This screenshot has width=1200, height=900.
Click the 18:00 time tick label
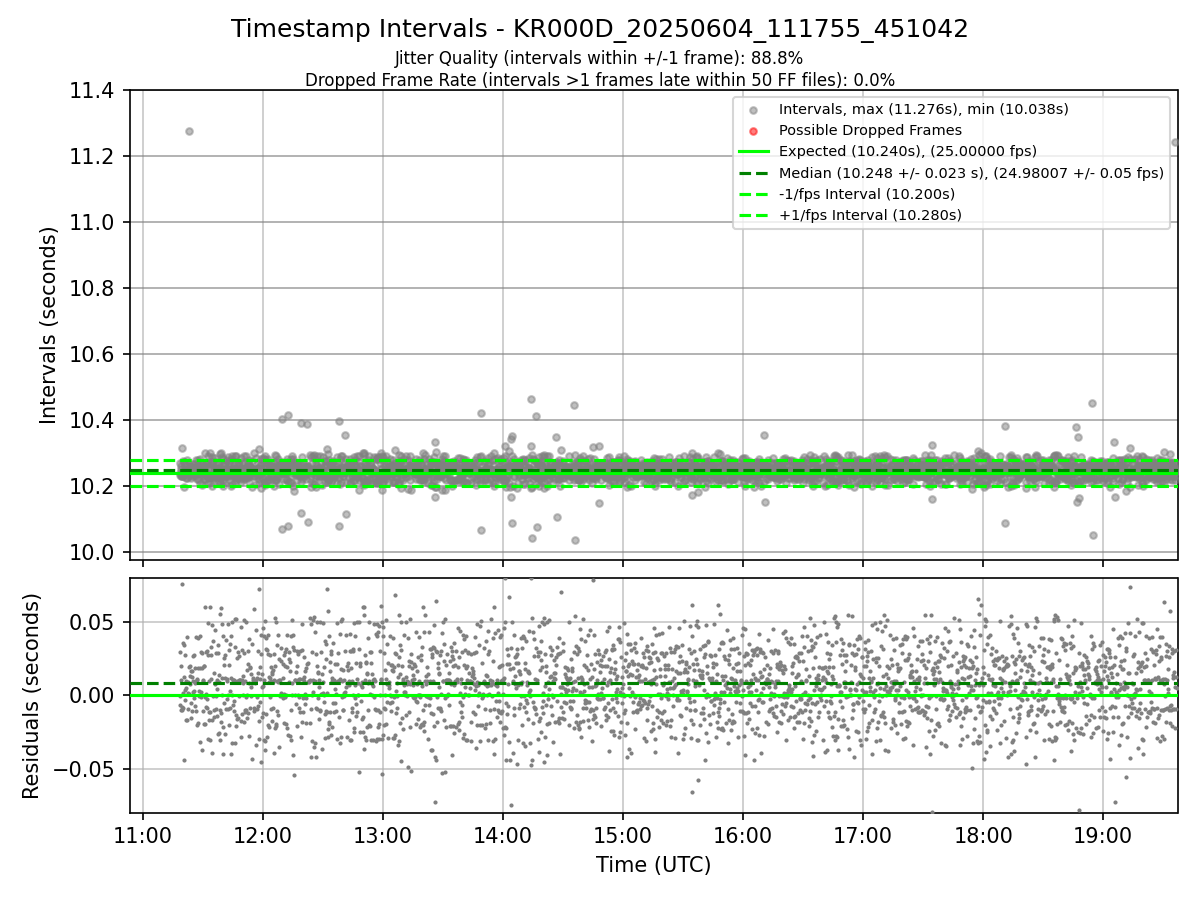pos(983,836)
